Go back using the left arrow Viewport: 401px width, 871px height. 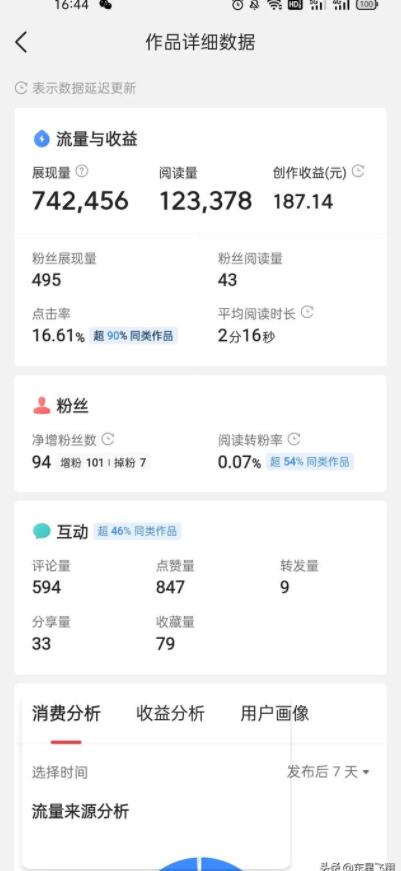tap(21, 42)
